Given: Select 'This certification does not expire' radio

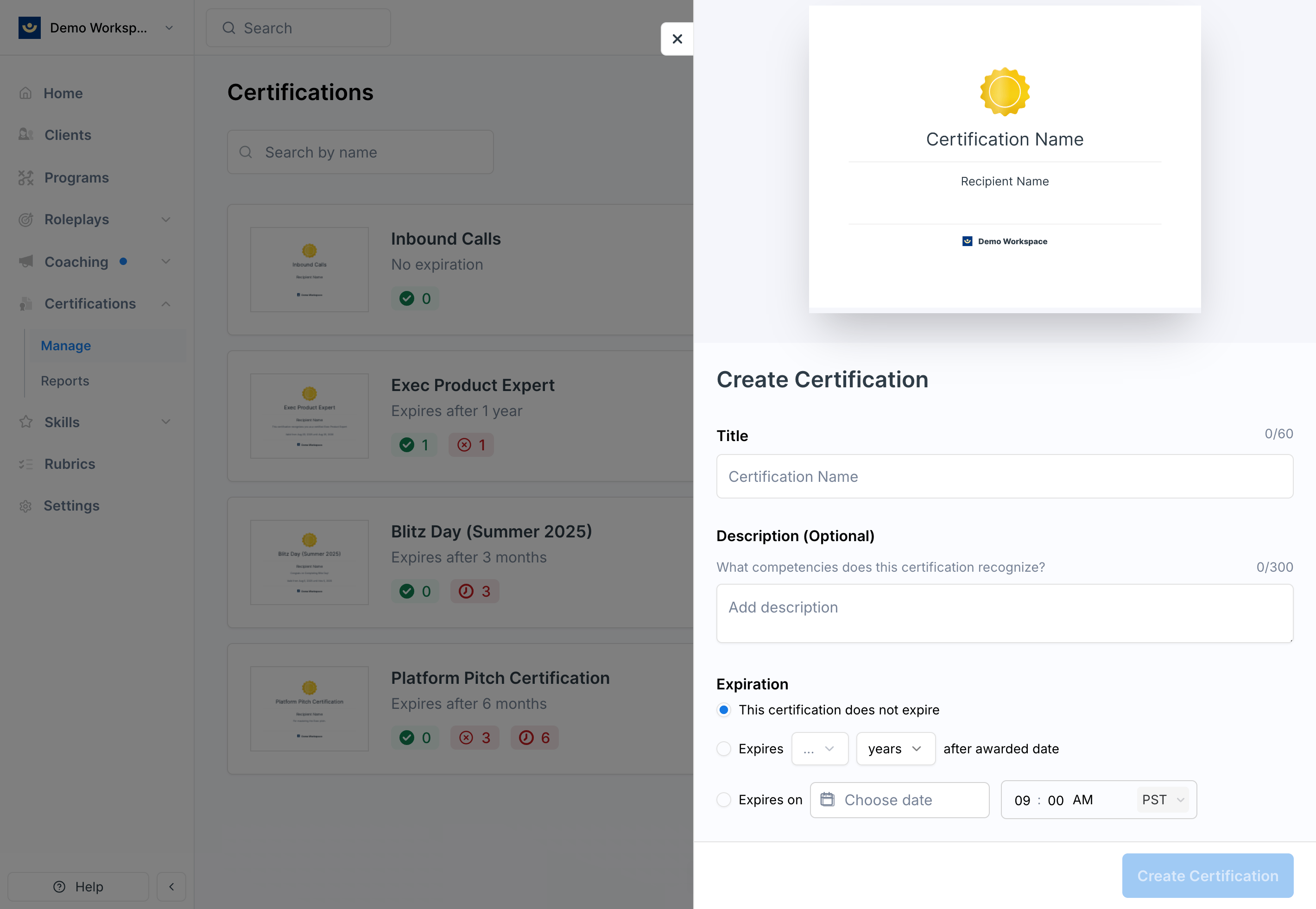Looking at the screenshot, I should [x=723, y=710].
